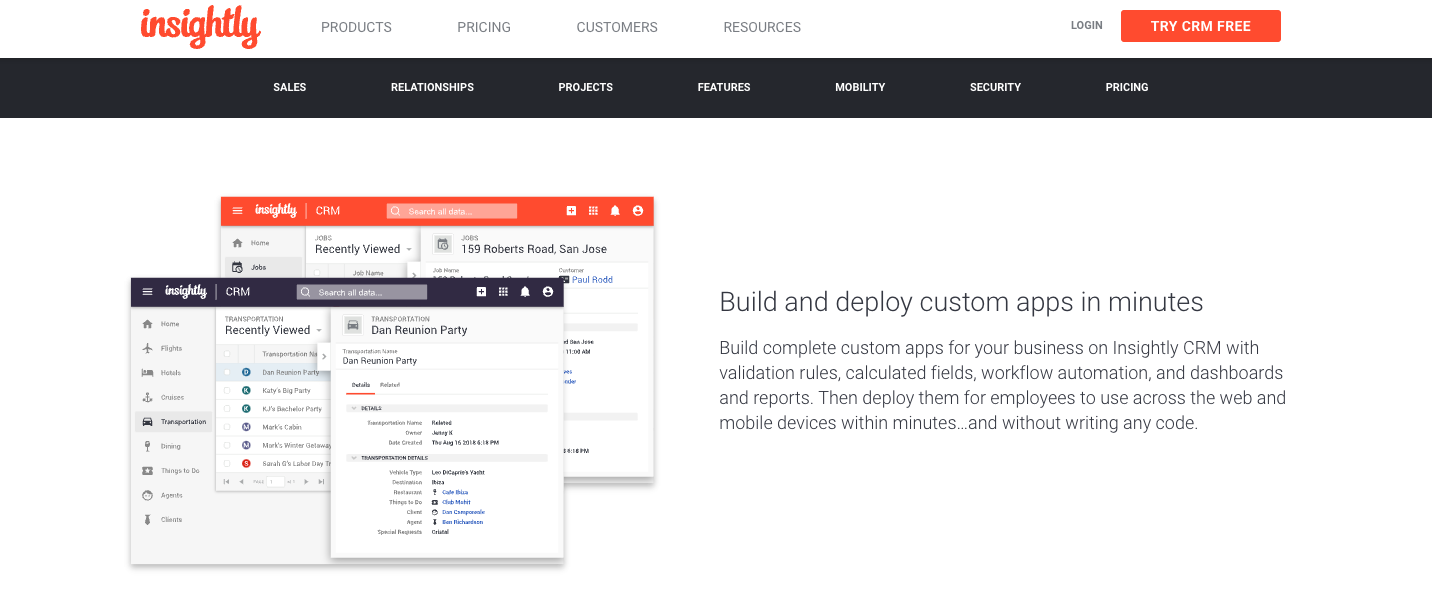The height and width of the screenshot is (604, 1432).
Task: Collapse the DETAILS section chevron
Action: coord(352,408)
